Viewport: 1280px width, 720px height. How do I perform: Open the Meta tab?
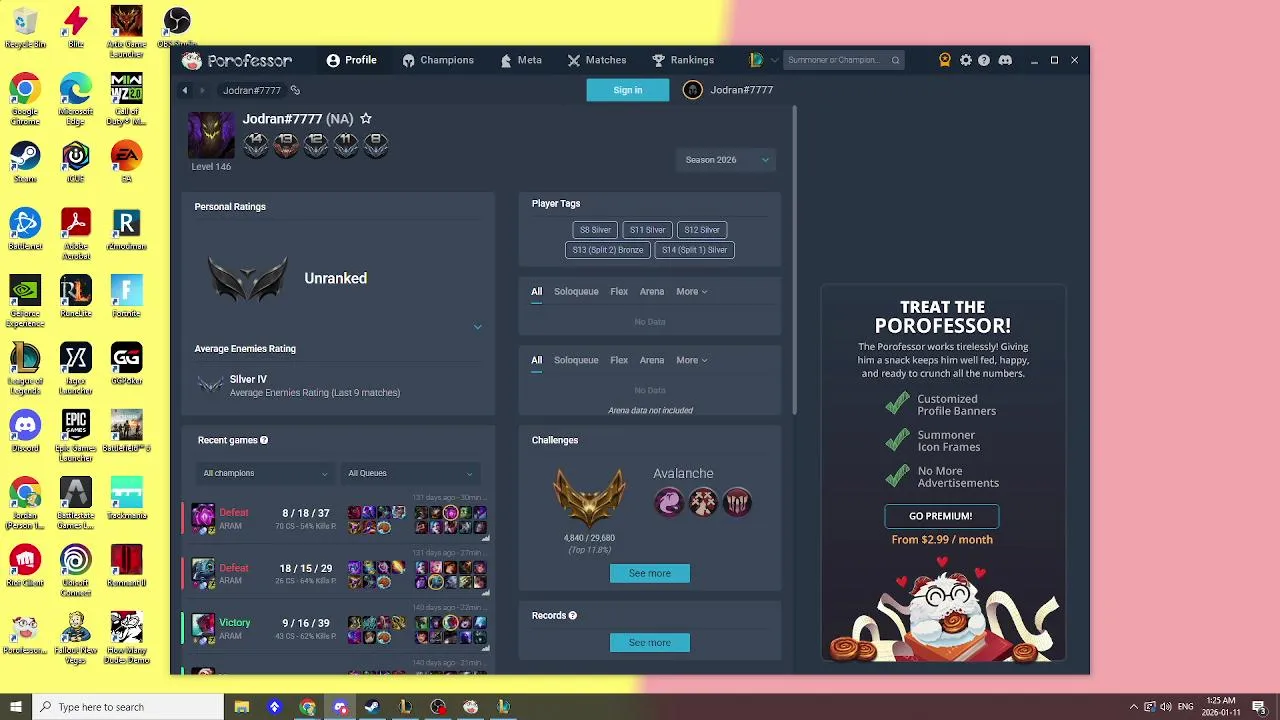click(x=521, y=60)
